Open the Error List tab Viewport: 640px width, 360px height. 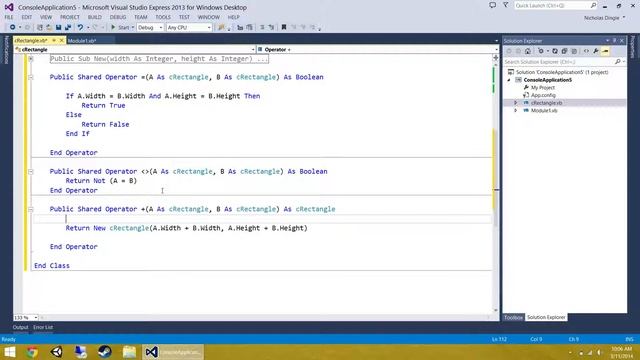[43, 327]
